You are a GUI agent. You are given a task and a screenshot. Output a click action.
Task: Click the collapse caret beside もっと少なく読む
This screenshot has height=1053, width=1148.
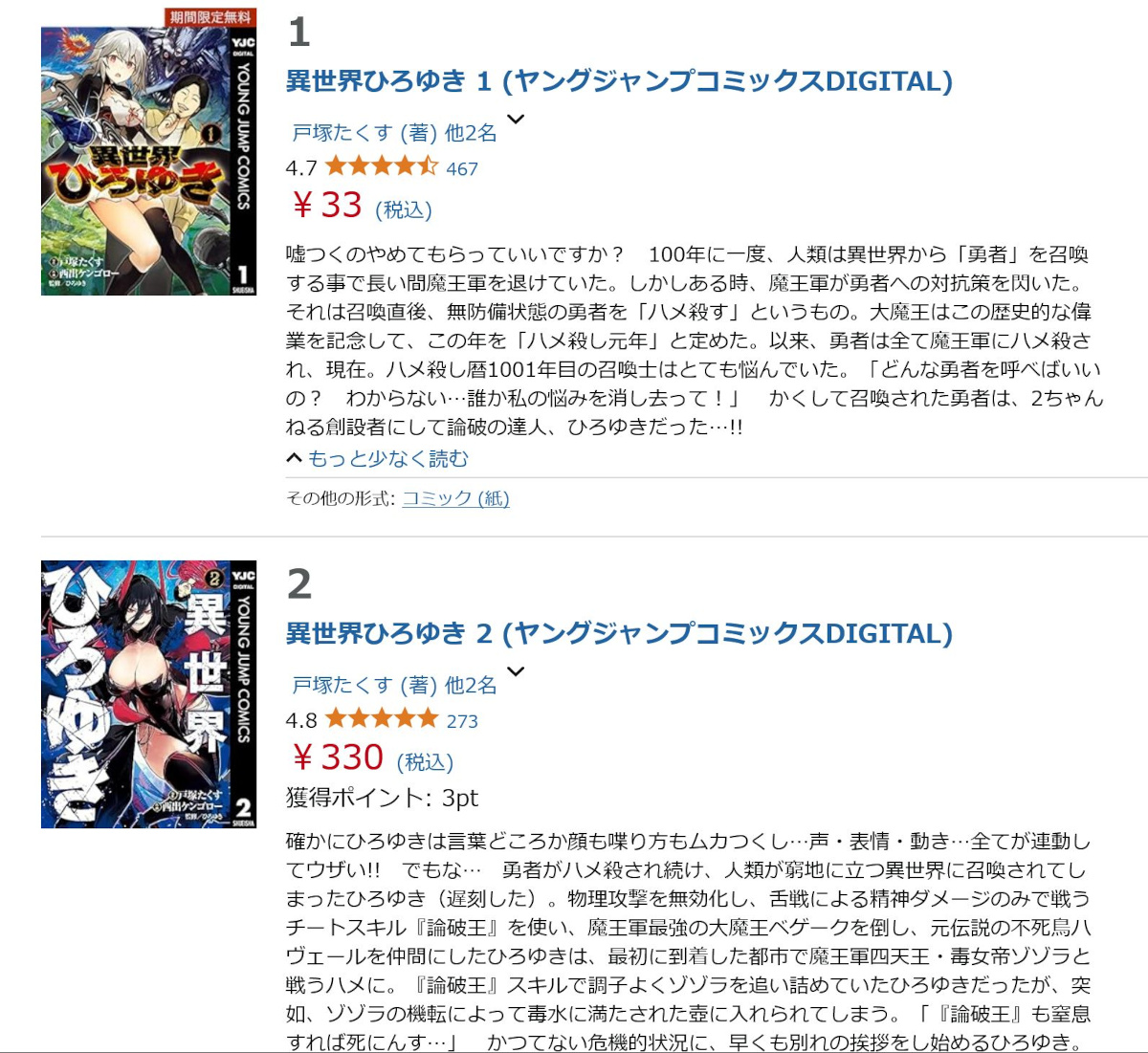pos(295,459)
